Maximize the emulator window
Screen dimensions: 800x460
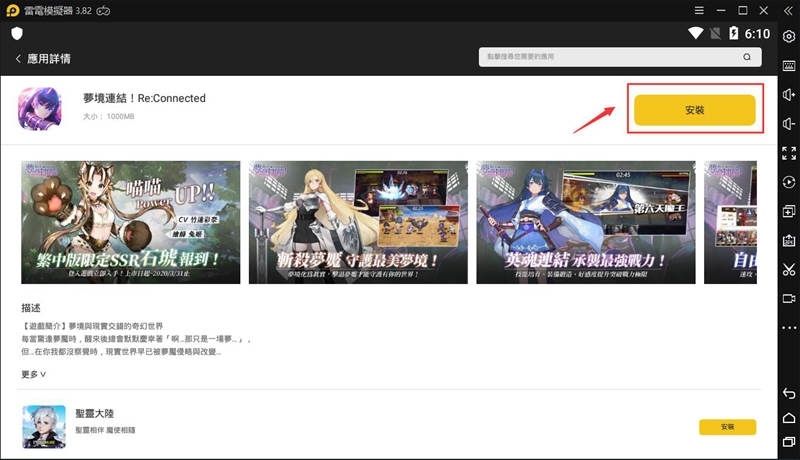tap(743, 10)
